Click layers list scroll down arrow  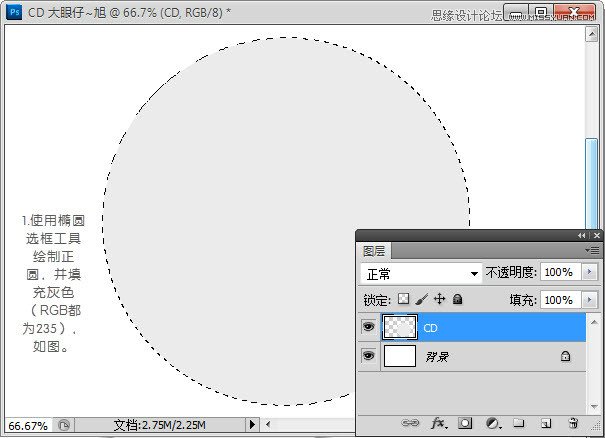pos(594,406)
